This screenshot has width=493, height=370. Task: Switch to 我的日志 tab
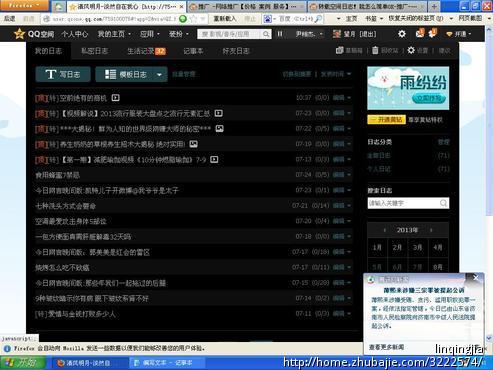point(48,51)
